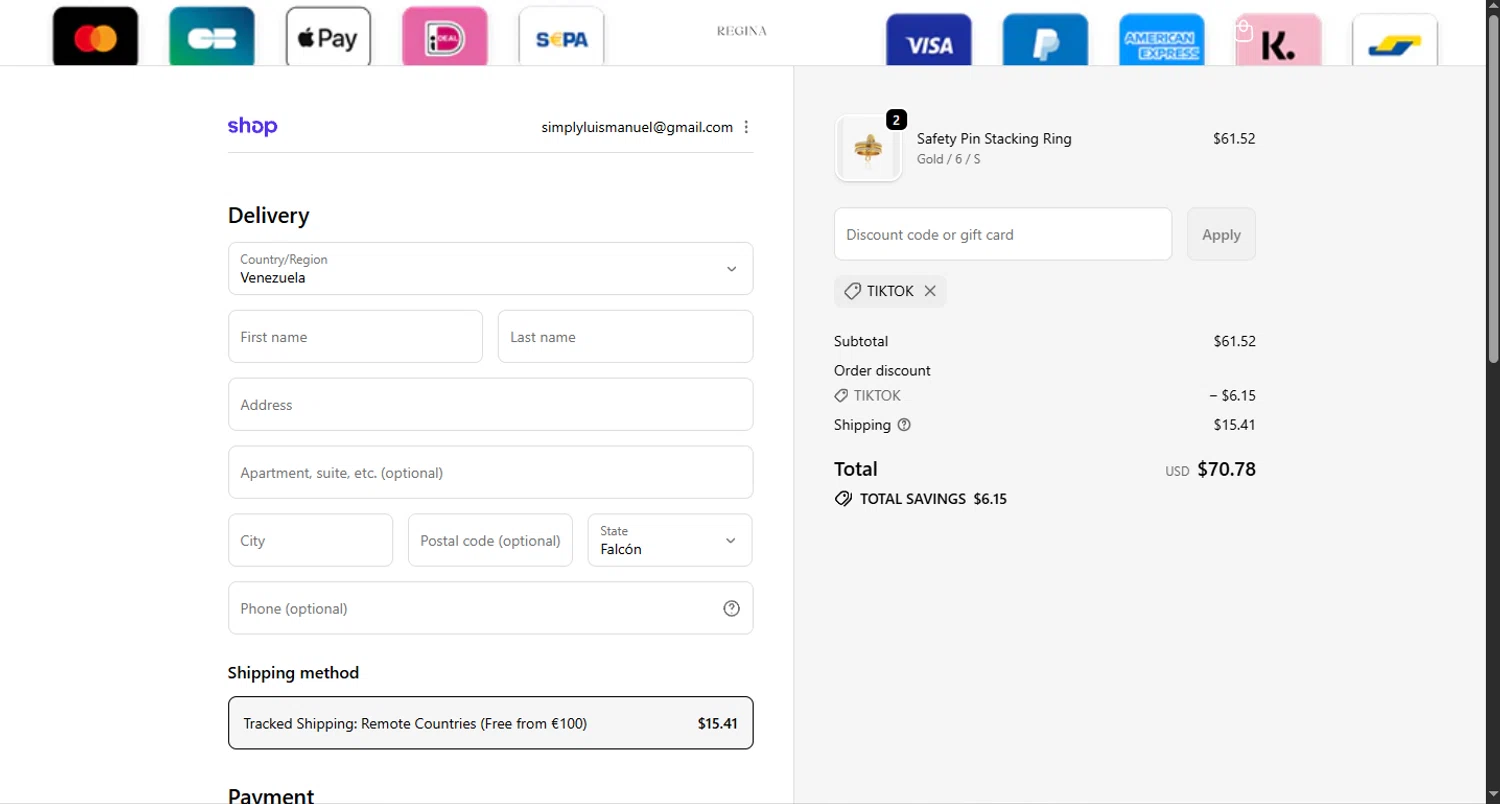Click the City field
The height and width of the screenshot is (804, 1500).
pos(310,540)
